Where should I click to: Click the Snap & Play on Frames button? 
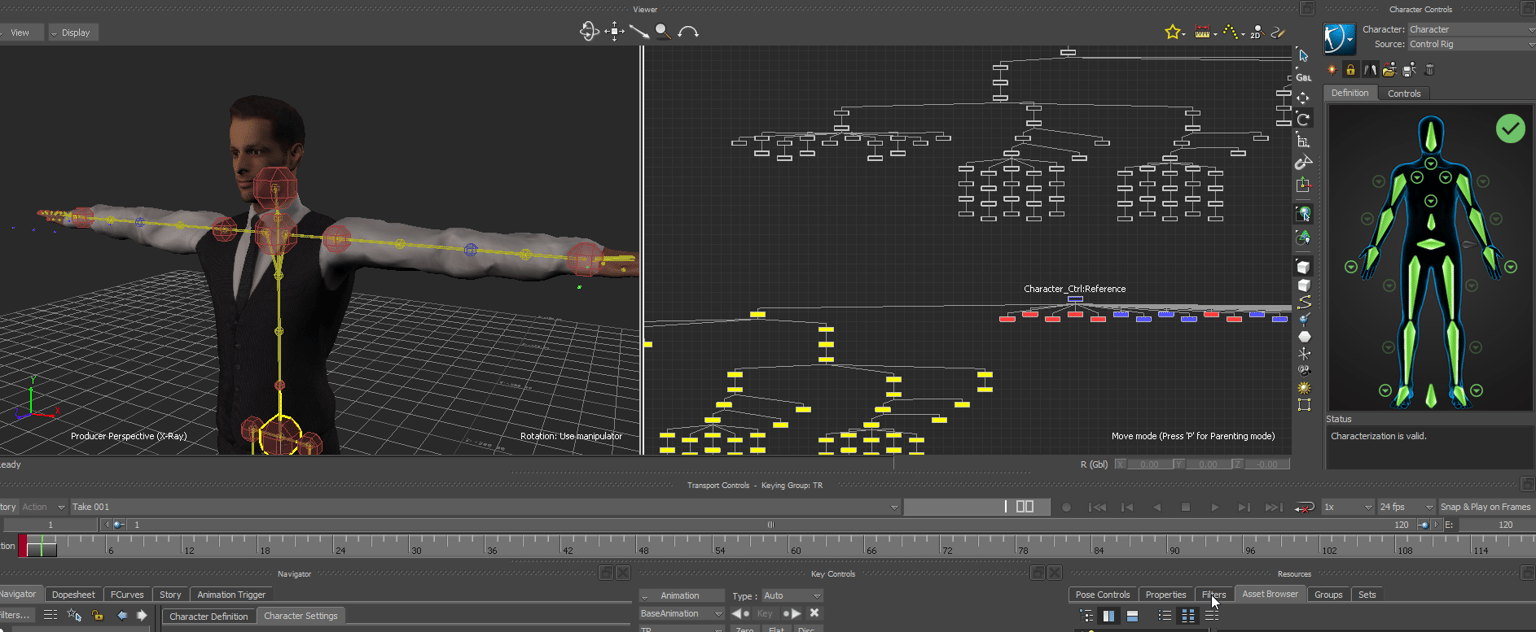coord(1486,507)
